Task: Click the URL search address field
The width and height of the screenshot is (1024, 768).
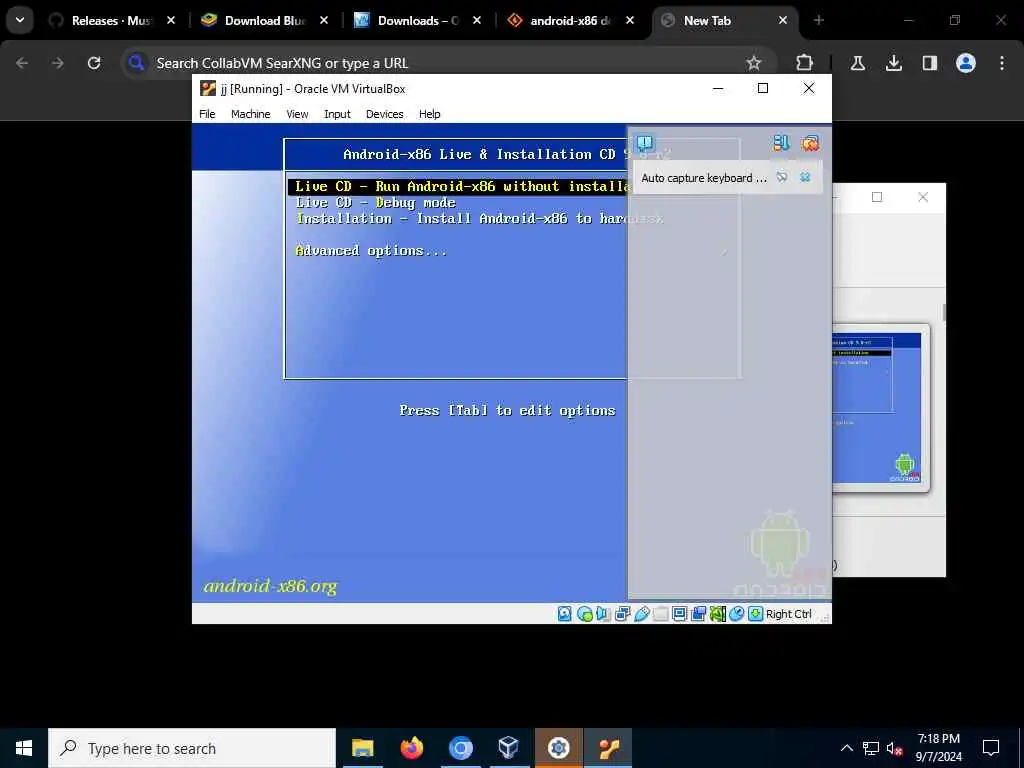Action: click(x=431, y=63)
